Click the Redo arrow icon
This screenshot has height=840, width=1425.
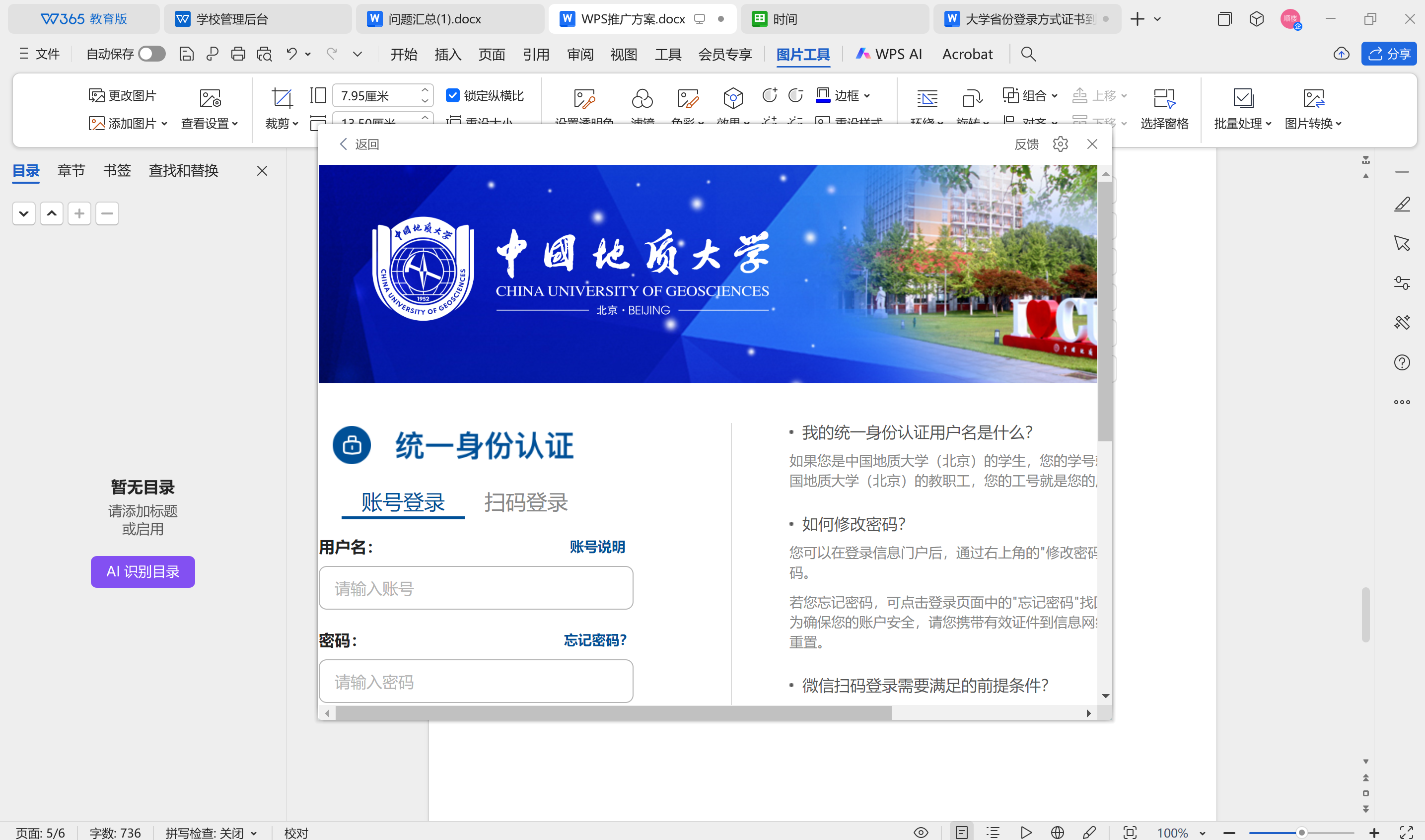point(332,54)
